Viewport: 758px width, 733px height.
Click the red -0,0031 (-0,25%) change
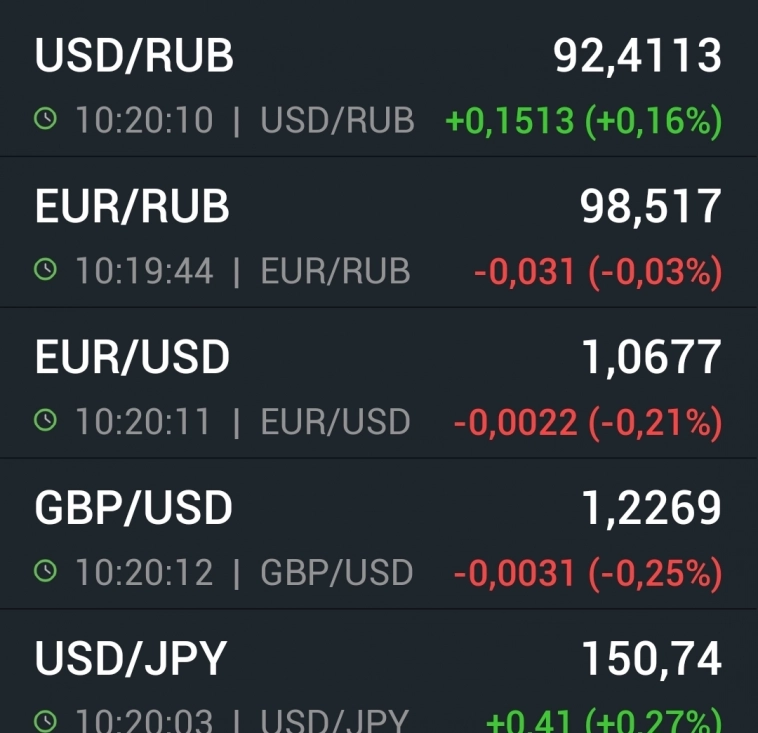point(587,572)
